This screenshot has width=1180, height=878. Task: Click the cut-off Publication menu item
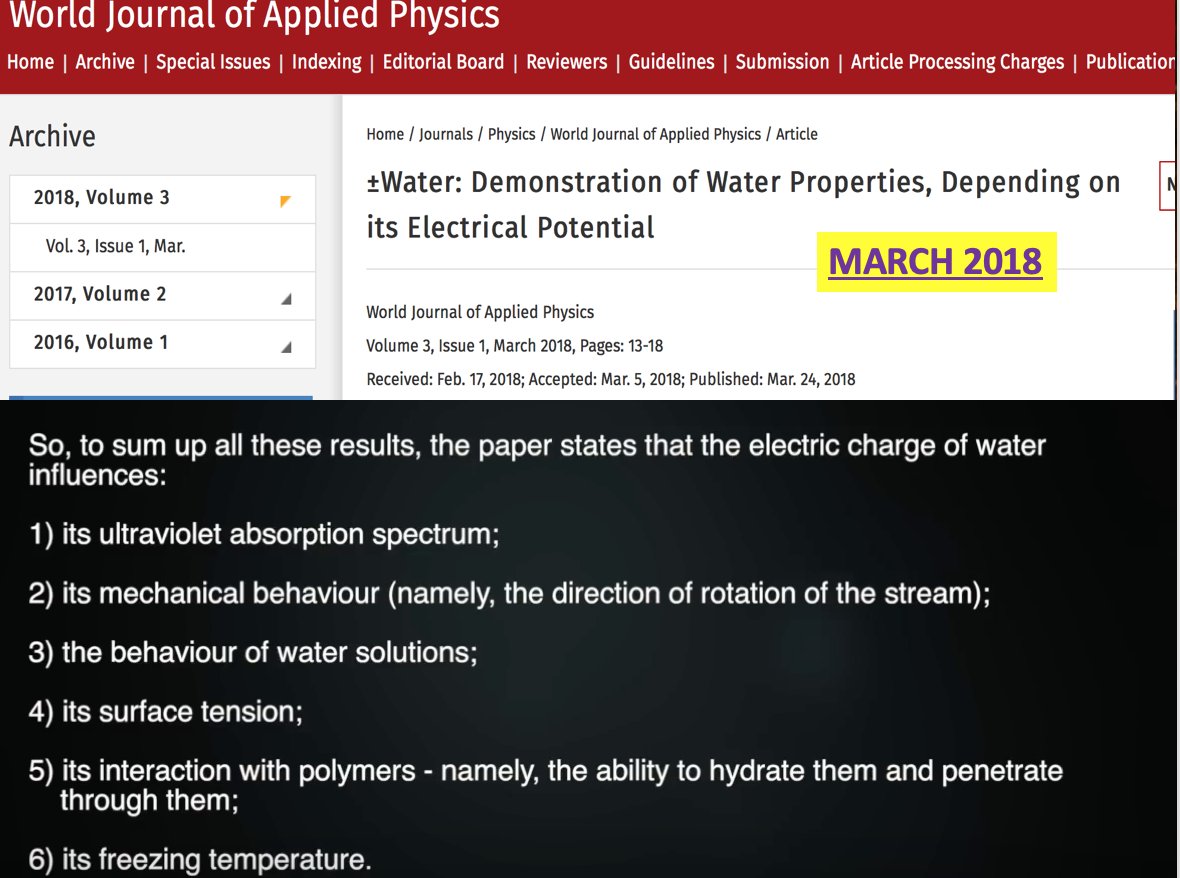click(1130, 62)
